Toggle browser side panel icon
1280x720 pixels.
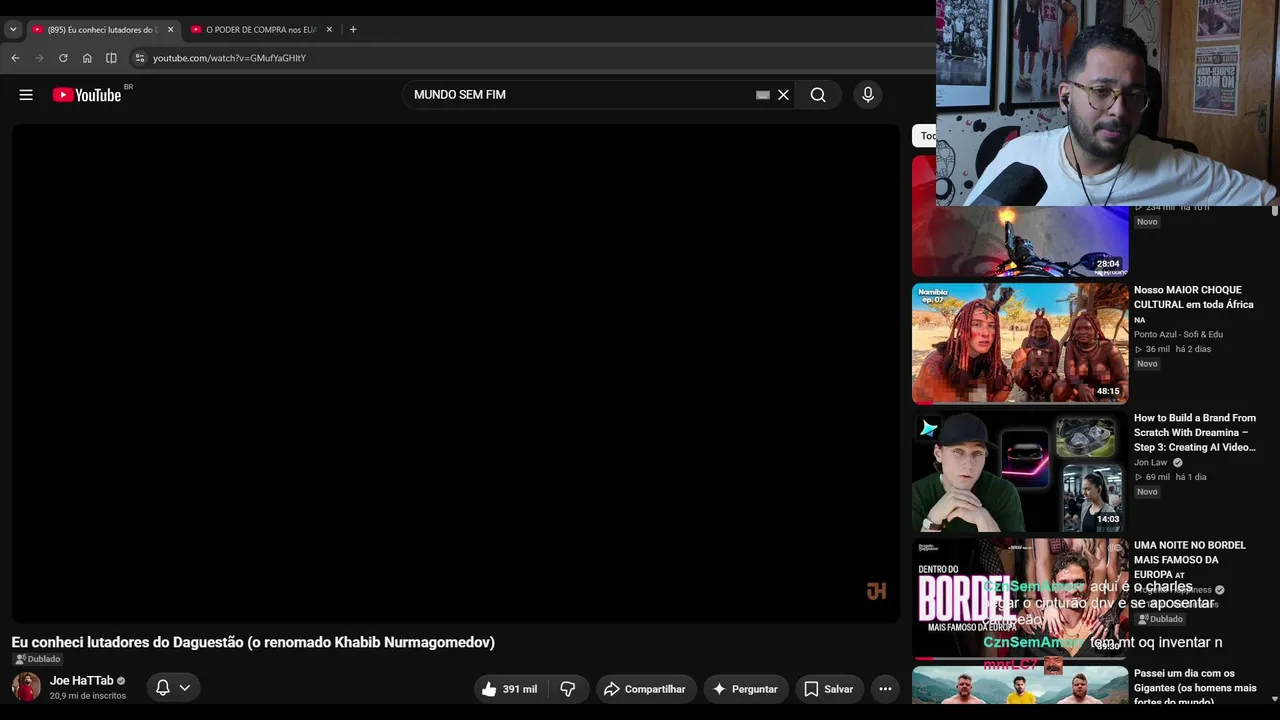(x=111, y=58)
